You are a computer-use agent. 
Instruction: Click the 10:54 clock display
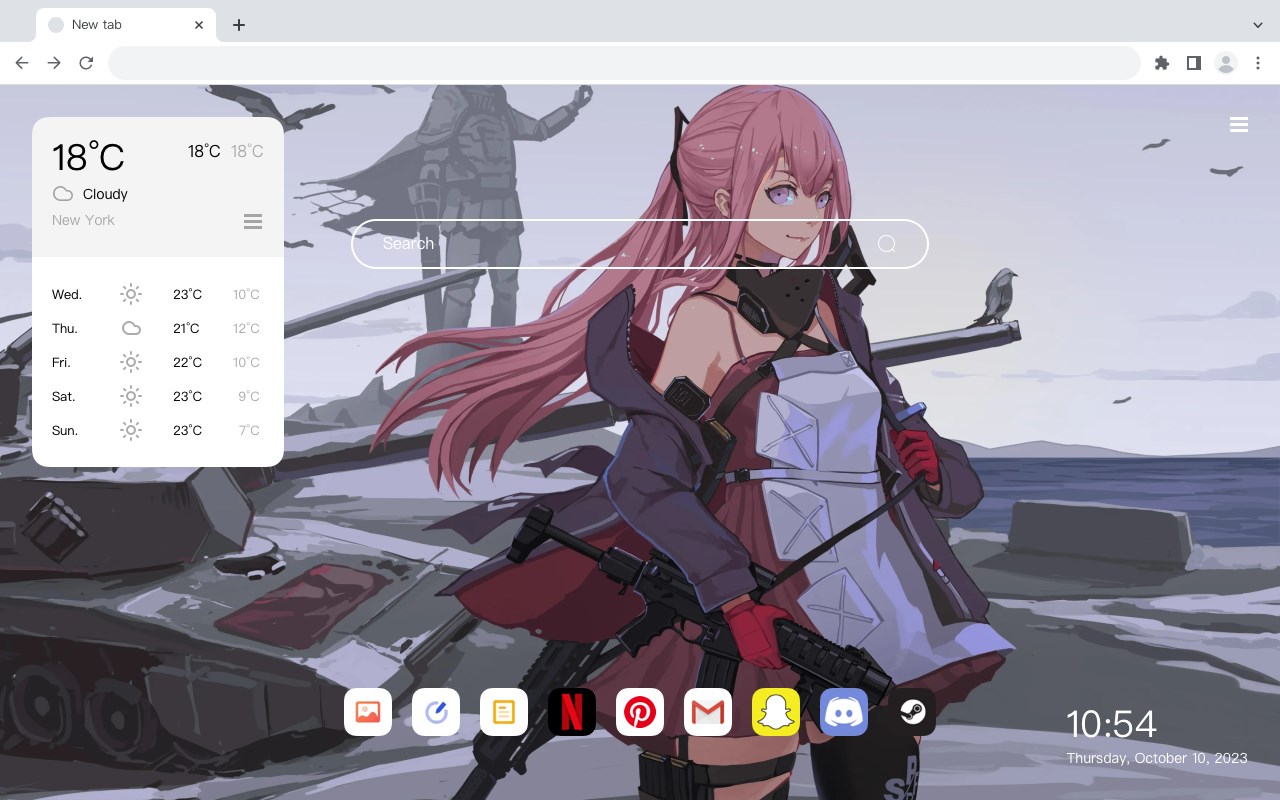tap(1111, 724)
